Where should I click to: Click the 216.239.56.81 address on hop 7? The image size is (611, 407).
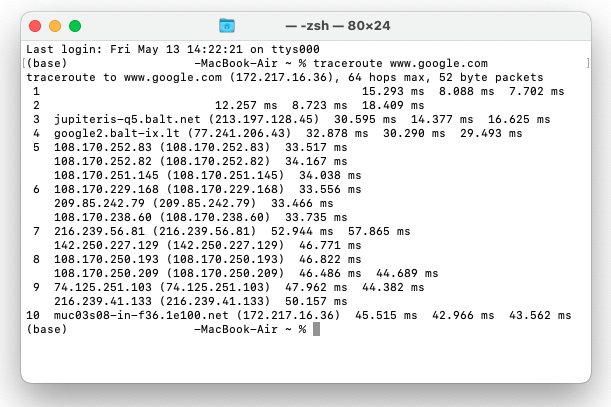coord(99,231)
